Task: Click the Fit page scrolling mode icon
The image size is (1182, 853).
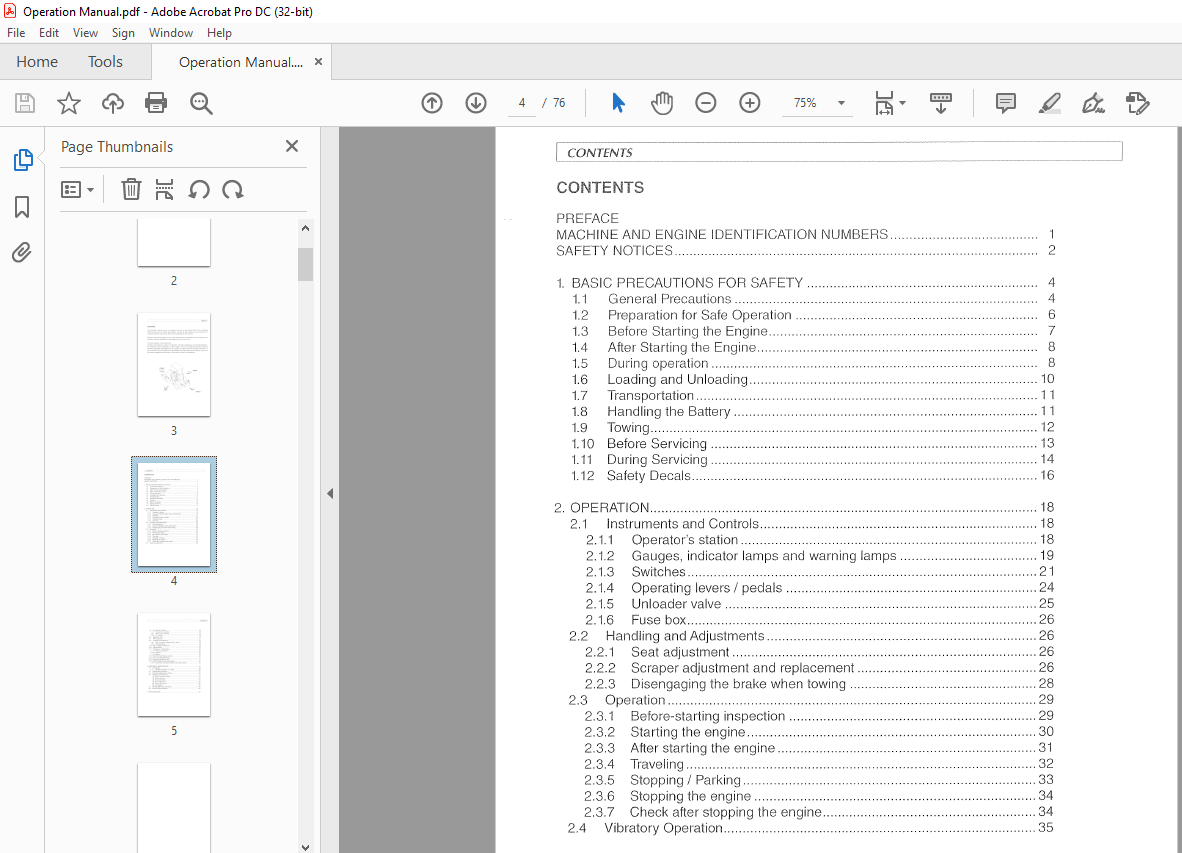Action: [x=883, y=103]
